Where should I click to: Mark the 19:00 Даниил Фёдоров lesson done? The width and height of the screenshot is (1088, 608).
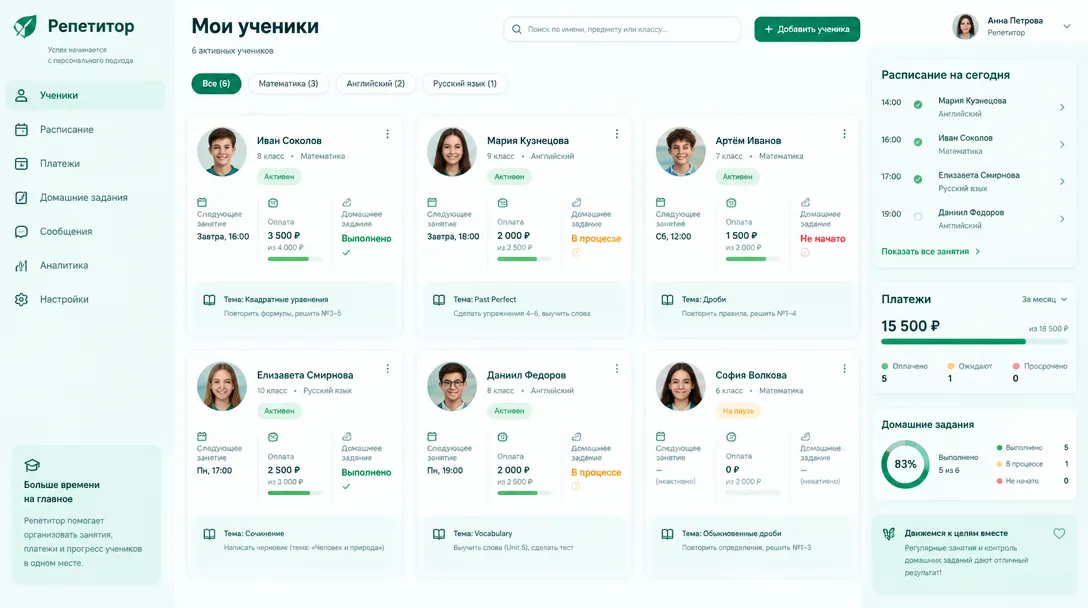point(917,217)
